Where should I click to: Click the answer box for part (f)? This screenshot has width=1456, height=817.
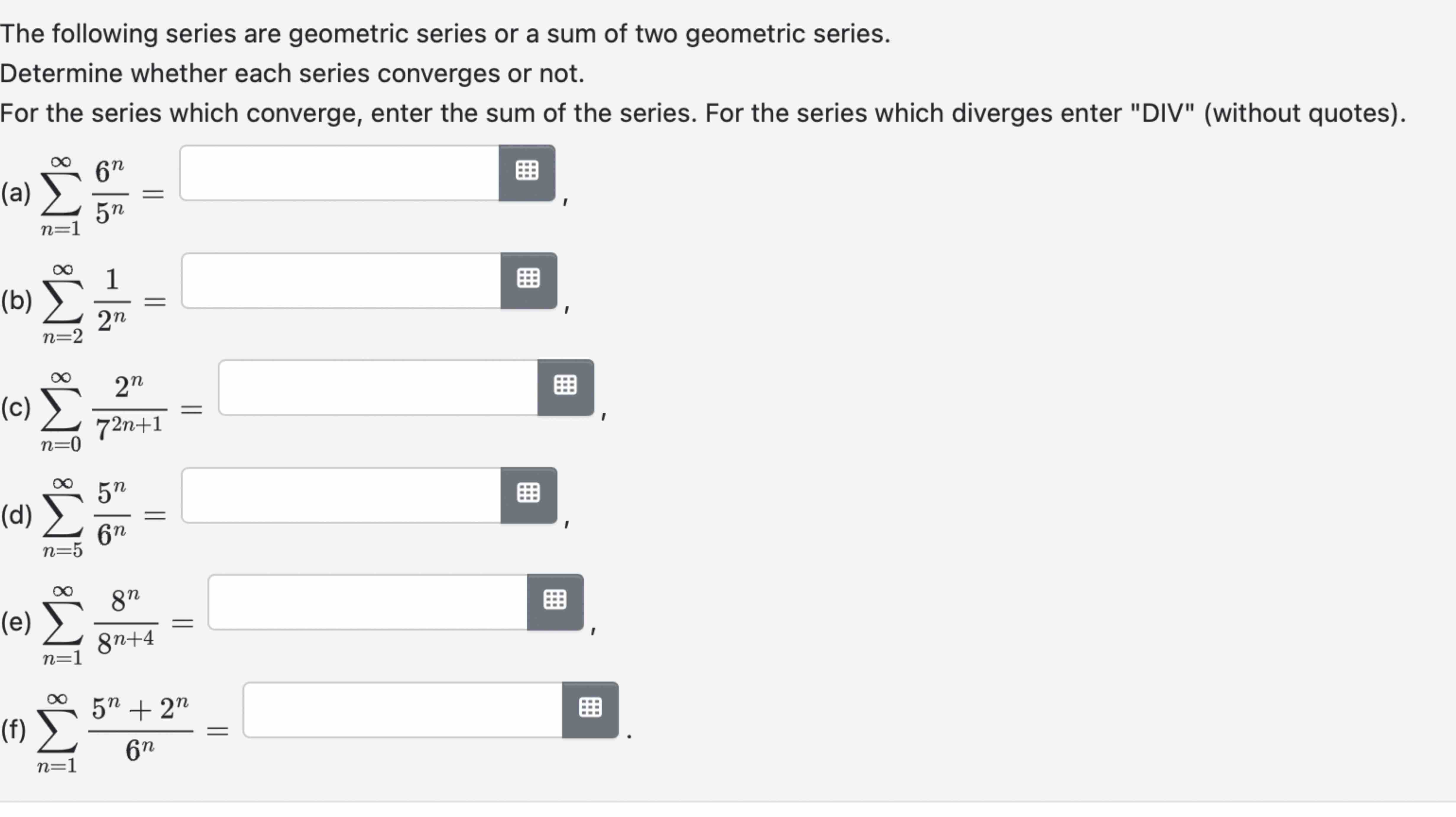click(x=401, y=712)
